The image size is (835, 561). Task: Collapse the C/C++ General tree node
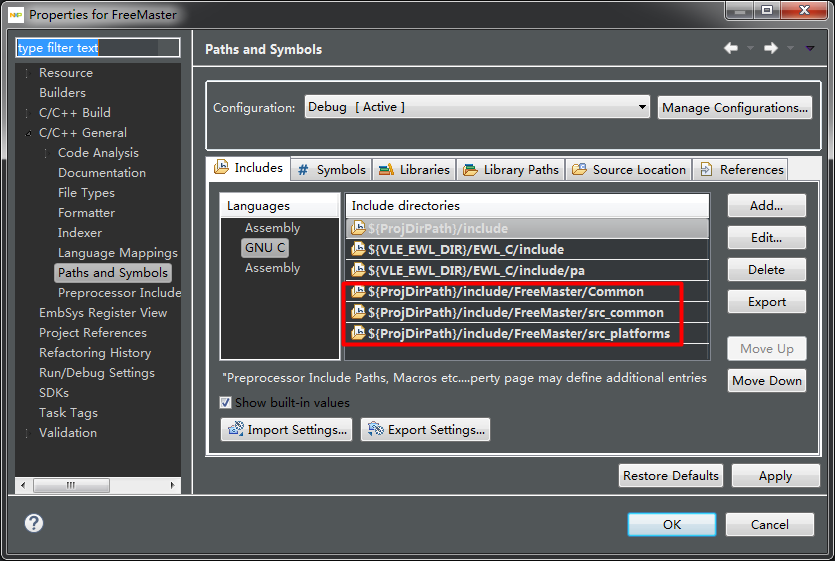coord(28,133)
